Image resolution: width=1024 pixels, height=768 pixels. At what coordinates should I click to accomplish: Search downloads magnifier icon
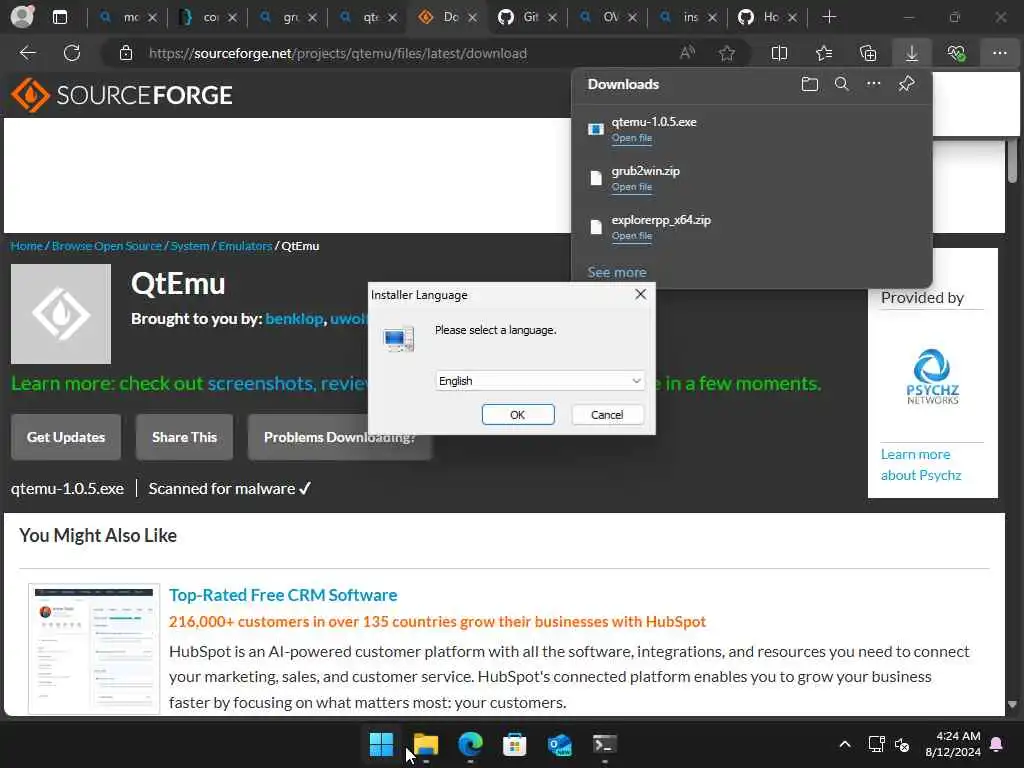[x=842, y=84]
